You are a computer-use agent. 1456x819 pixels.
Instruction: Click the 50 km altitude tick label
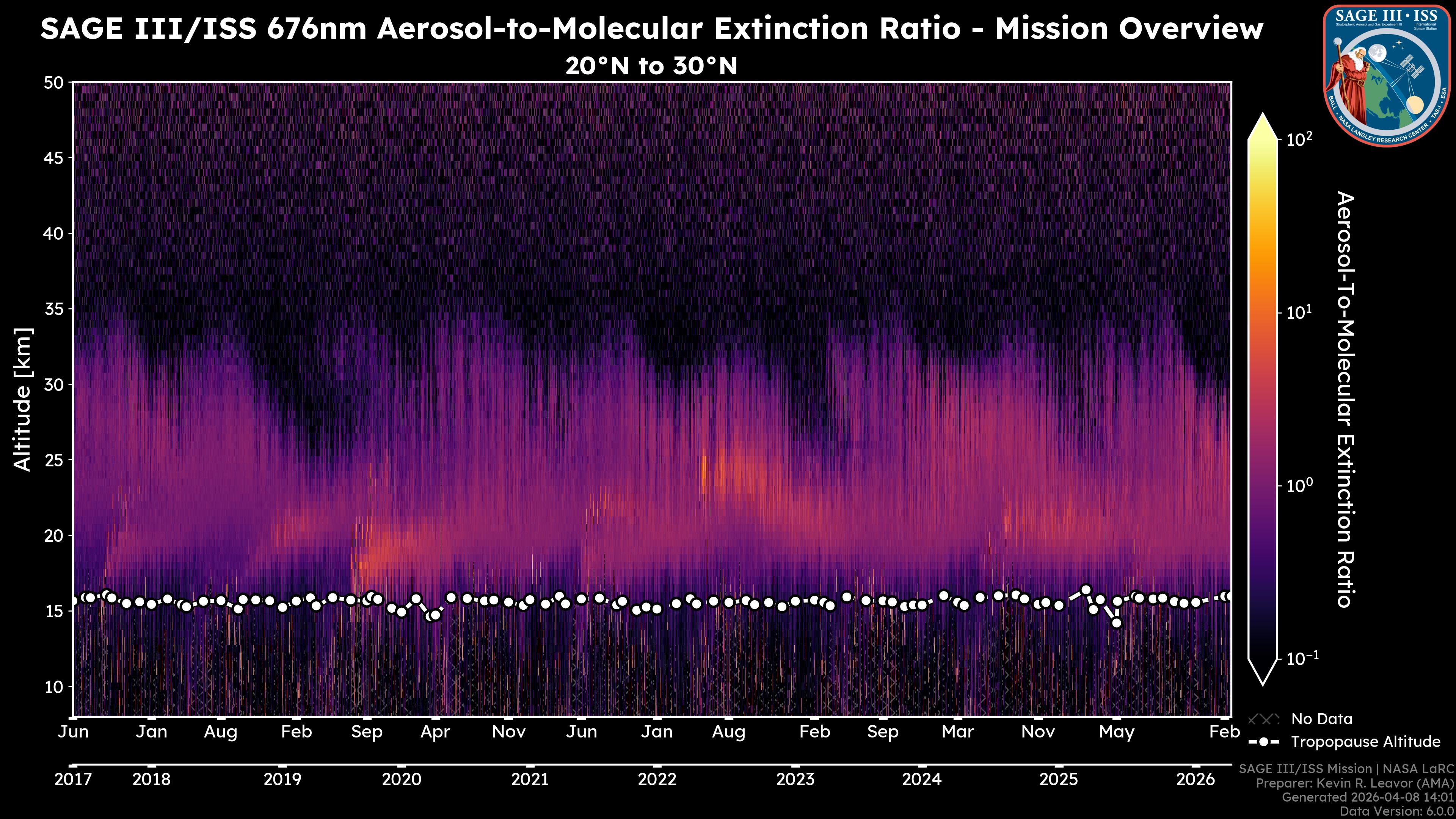click(x=54, y=83)
